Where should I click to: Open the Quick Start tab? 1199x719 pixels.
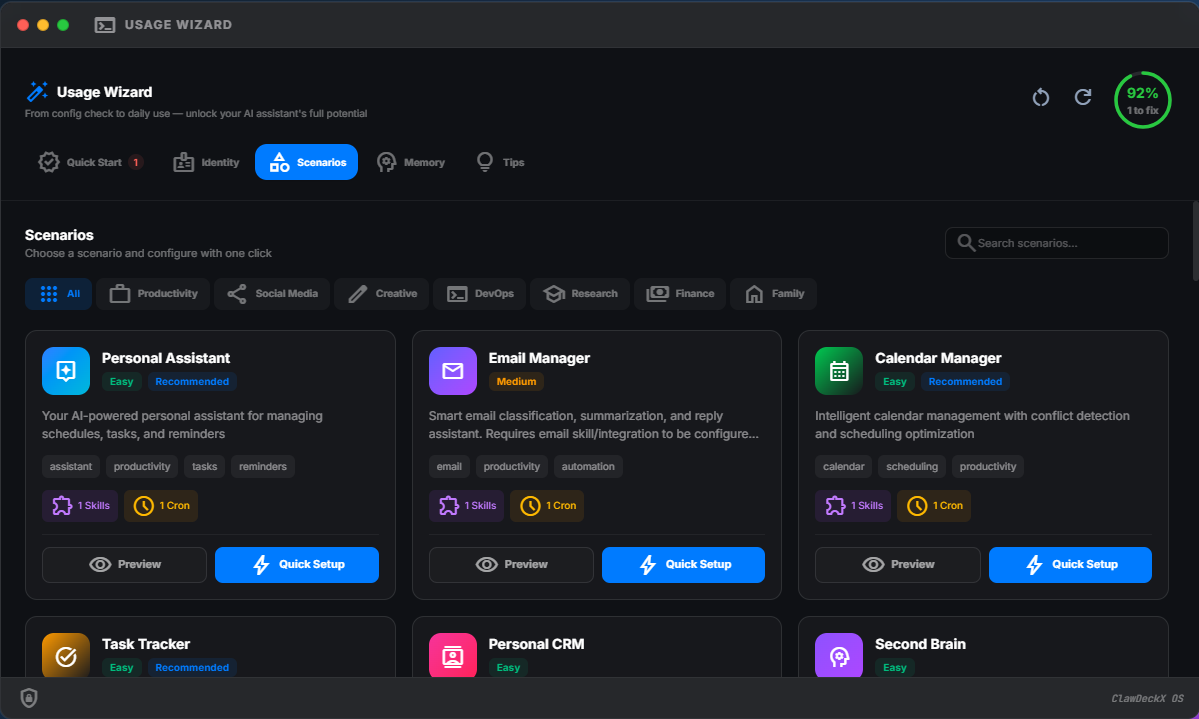[90, 162]
